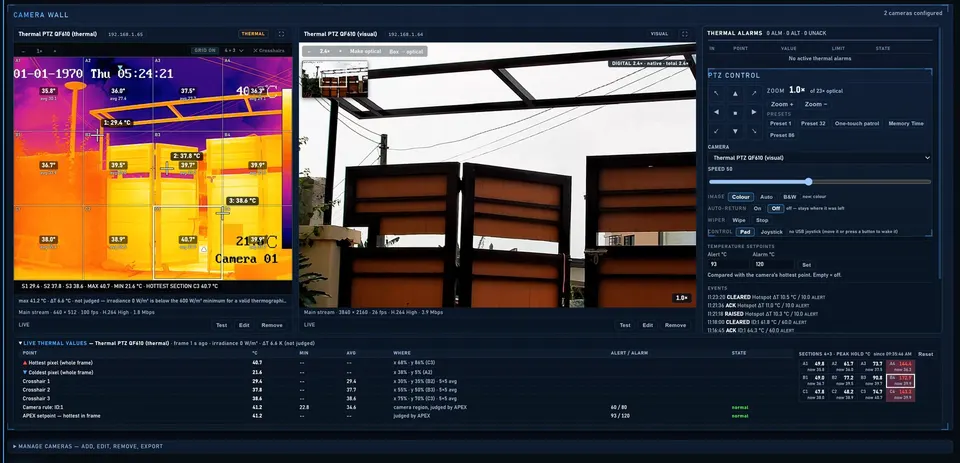Select Joystick control mode
This screenshot has width=960, height=463.
click(x=771, y=232)
